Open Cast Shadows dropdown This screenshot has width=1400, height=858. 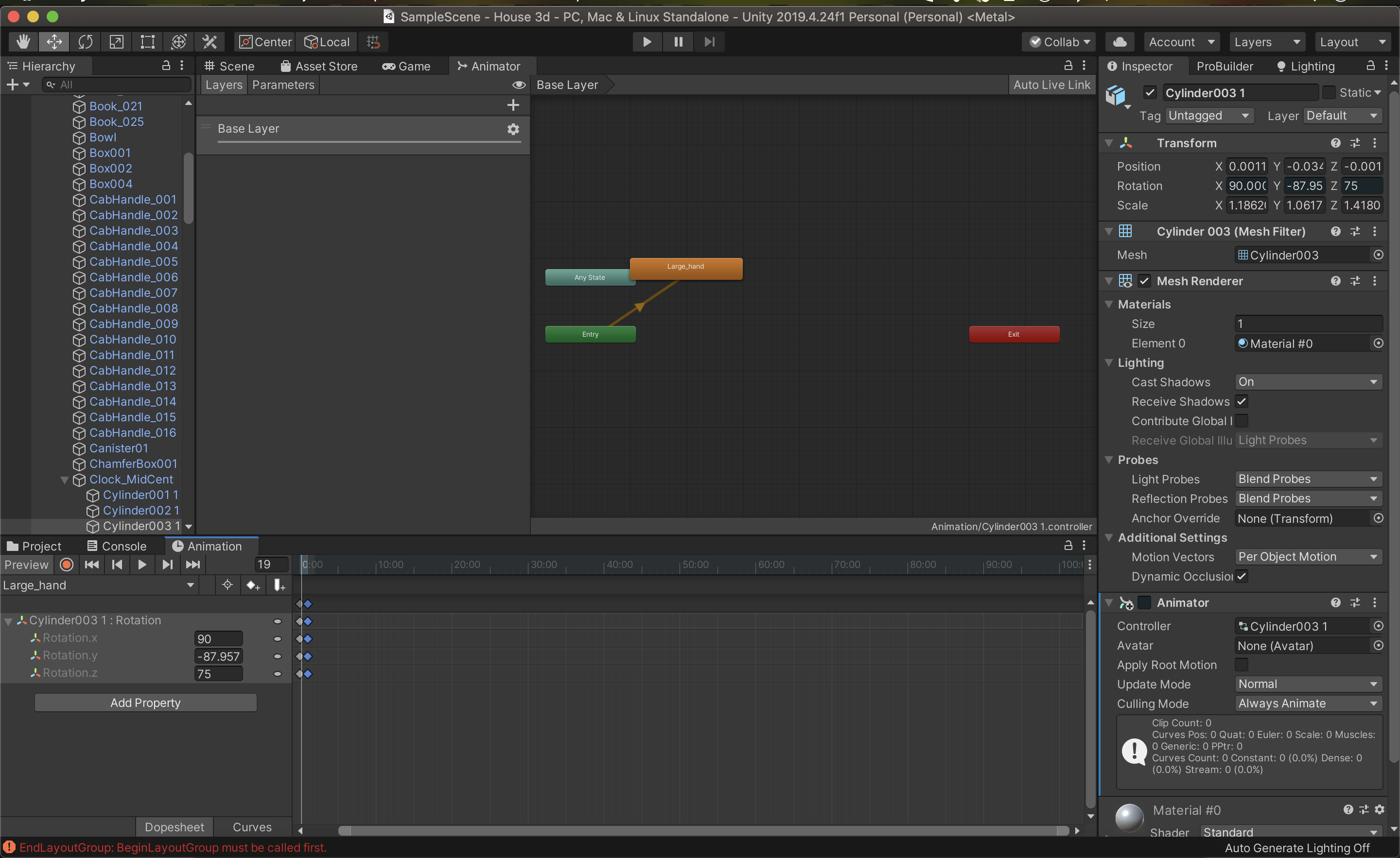(x=1309, y=382)
